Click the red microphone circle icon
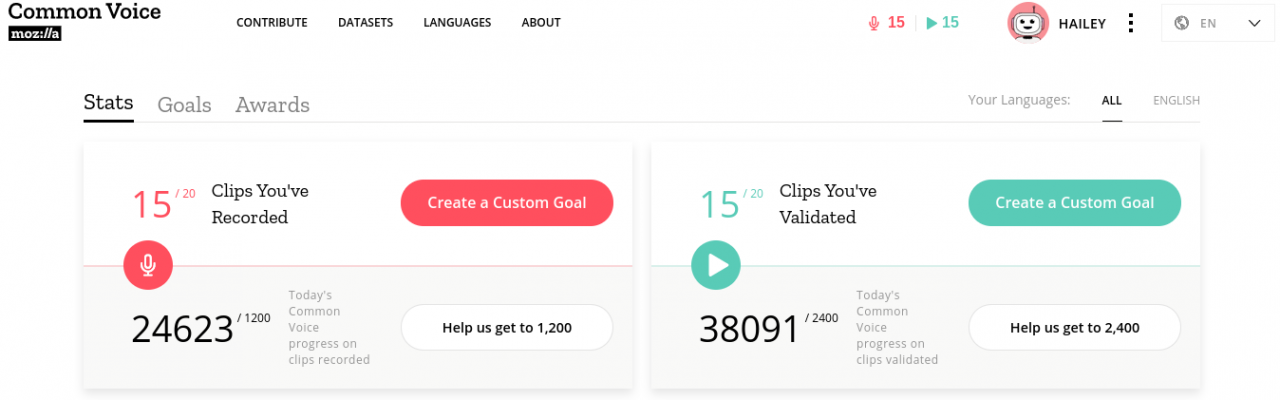The width and height of the screenshot is (1280, 400). tap(148, 265)
